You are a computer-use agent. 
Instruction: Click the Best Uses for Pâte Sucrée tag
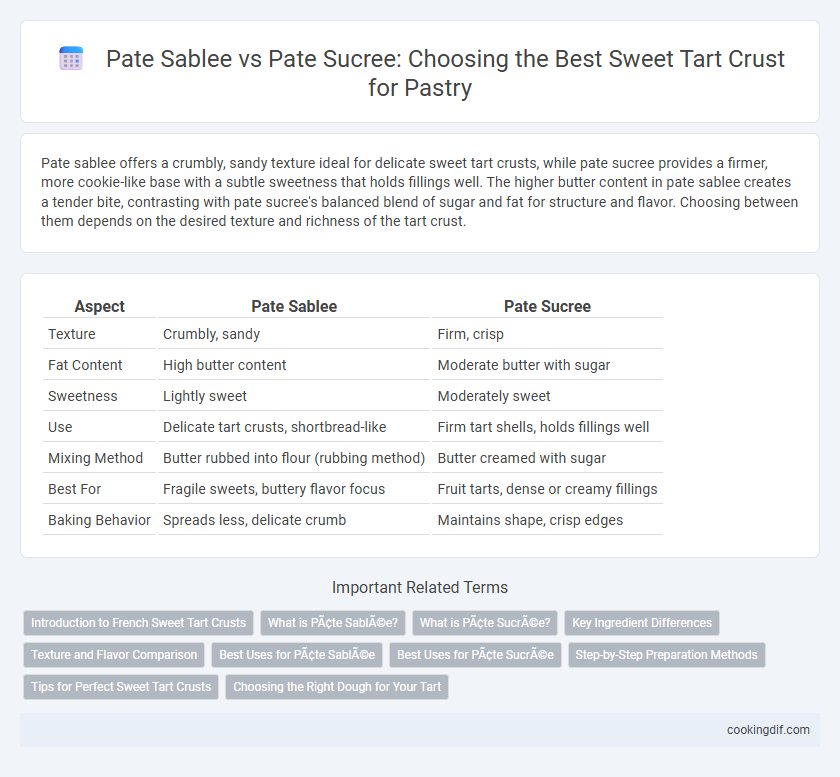pyautogui.click(x=475, y=655)
